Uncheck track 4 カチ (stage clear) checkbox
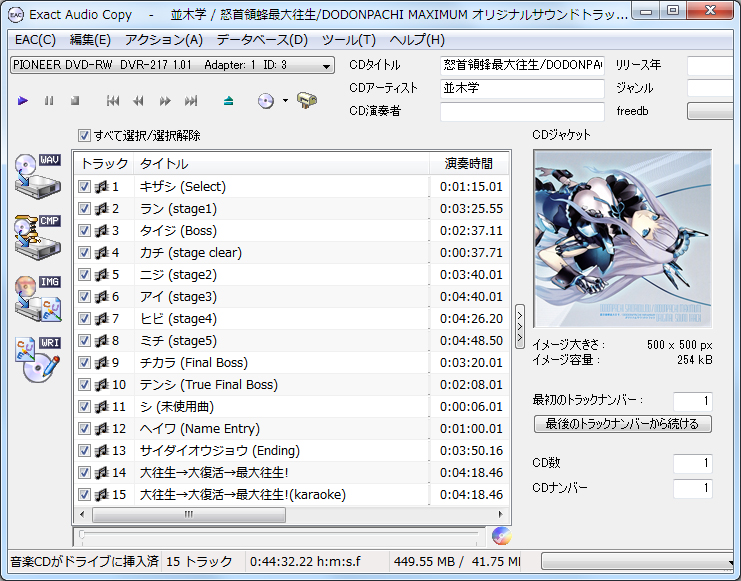The width and height of the screenshot is (741, 581). click(84, 252)
